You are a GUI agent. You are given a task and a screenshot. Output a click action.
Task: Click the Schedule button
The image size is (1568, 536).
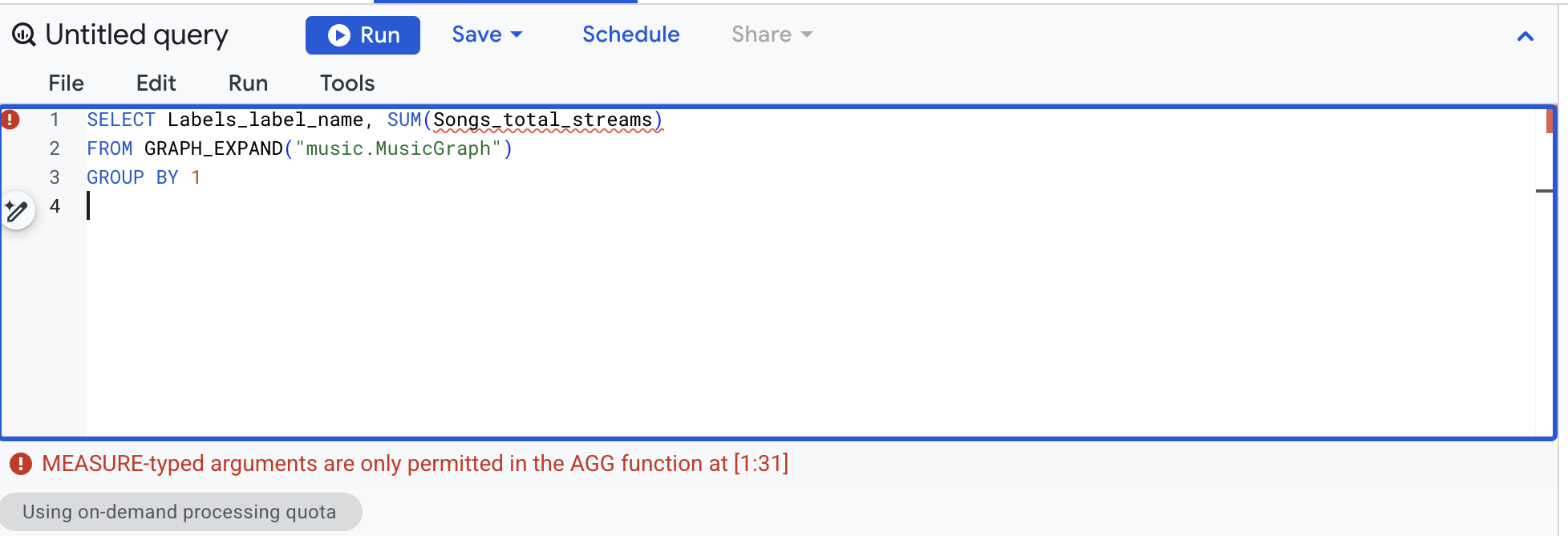[630, 35]
